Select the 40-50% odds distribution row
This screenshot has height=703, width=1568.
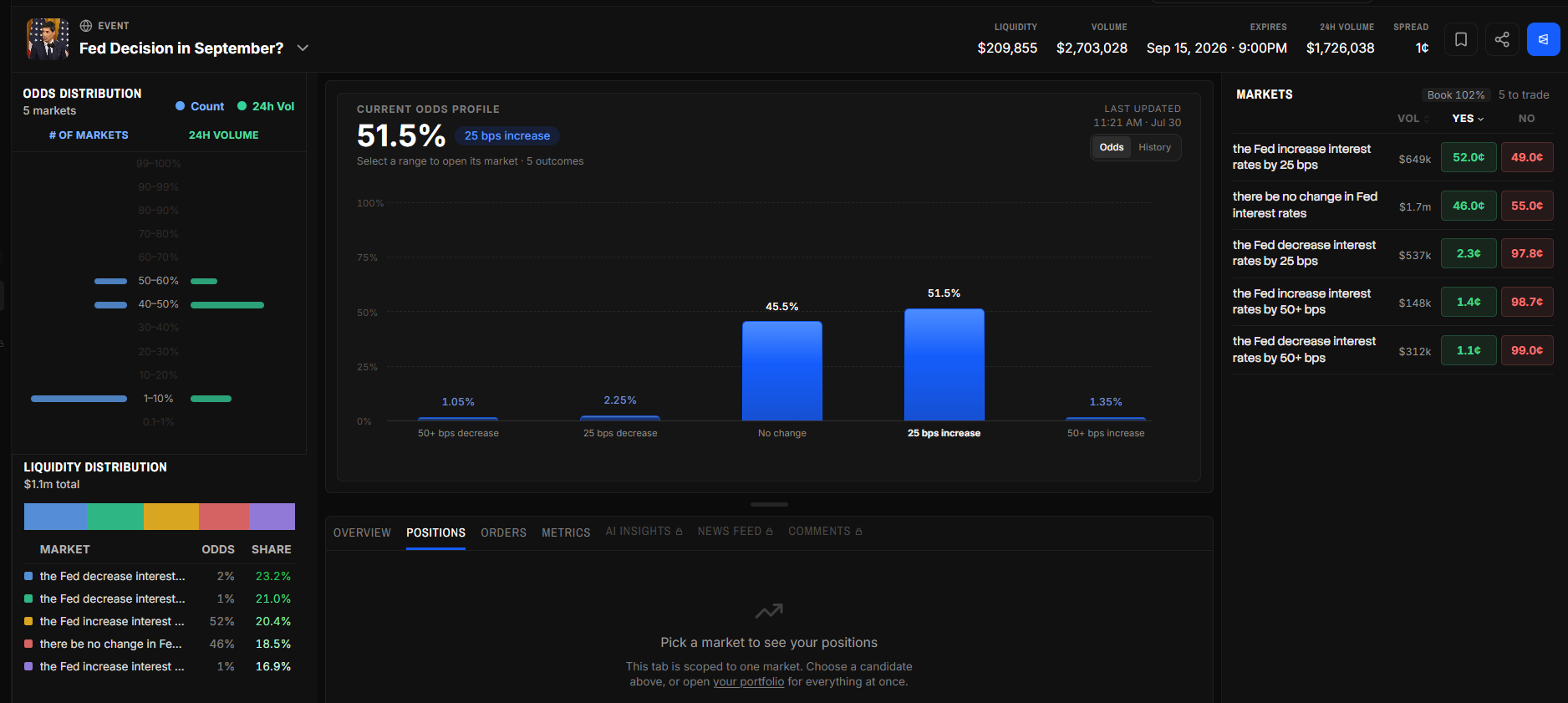(x=159, y=304)
